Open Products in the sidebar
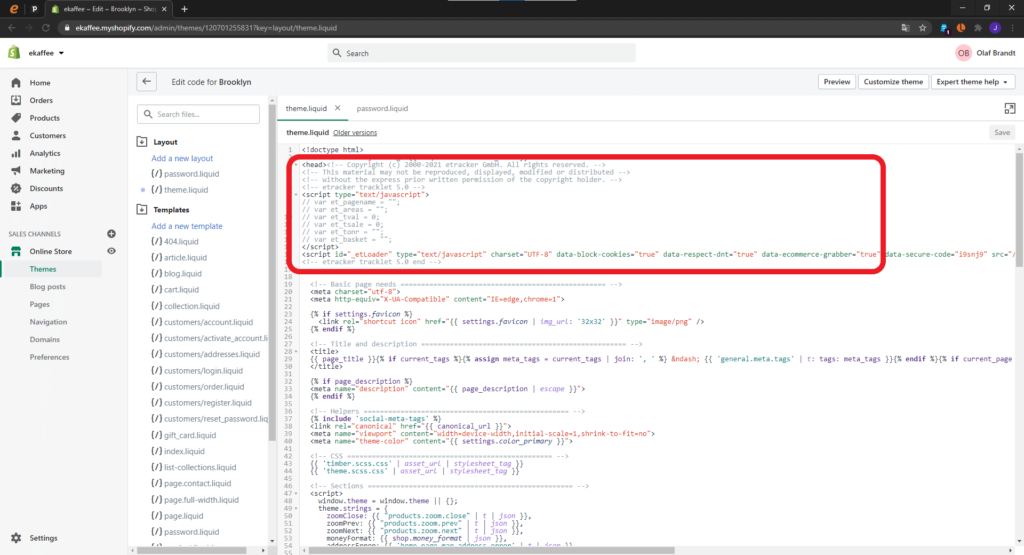This screenshot has width=1024, height=555. coord(44,118)
